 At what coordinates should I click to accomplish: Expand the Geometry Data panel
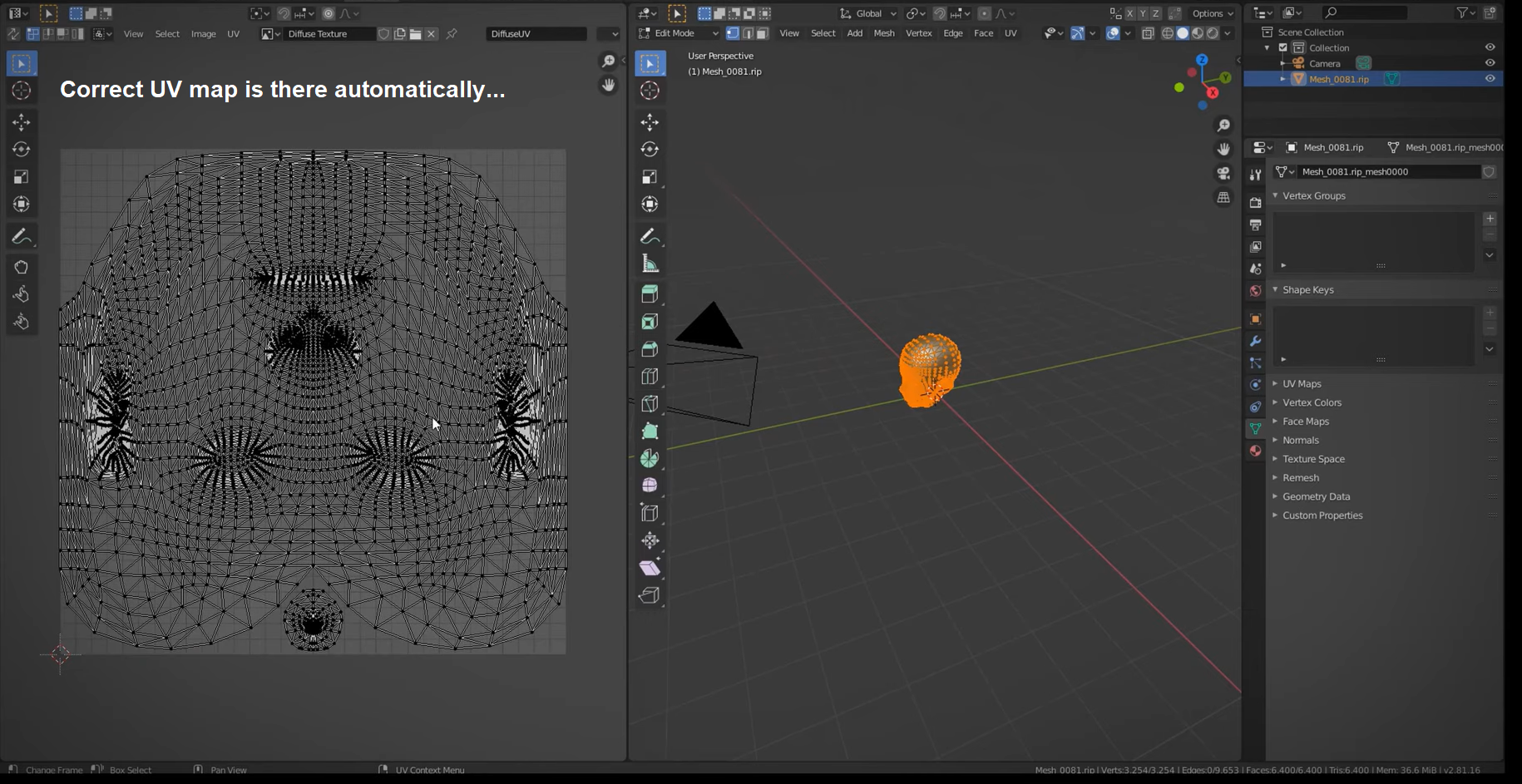pyautogui.click(x=1316, y=496)
